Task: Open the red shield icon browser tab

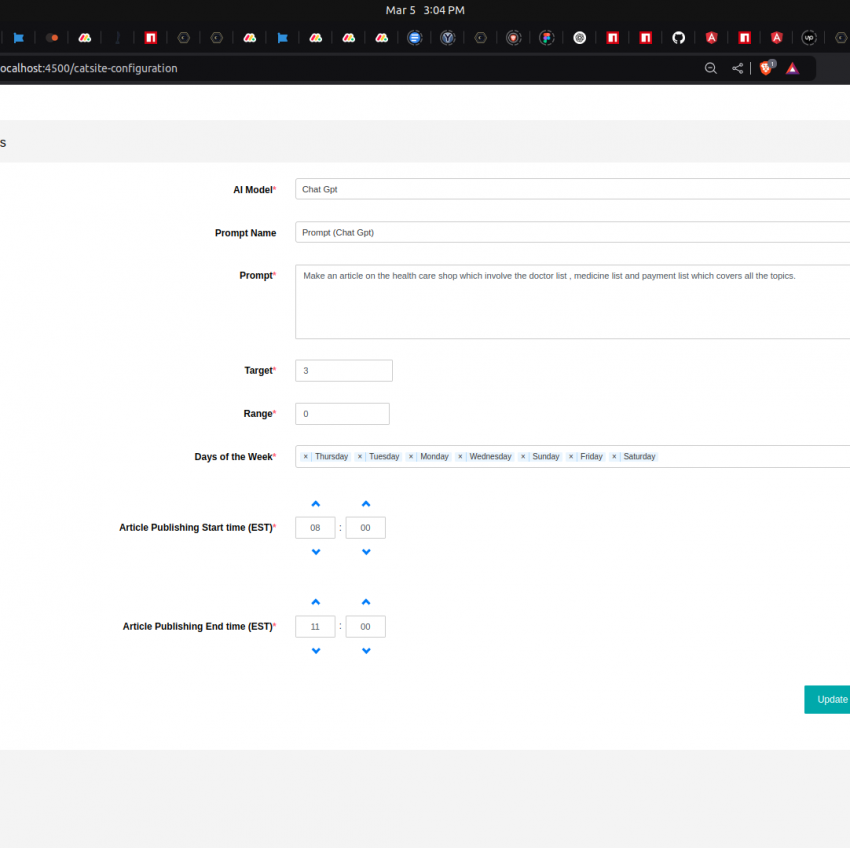Action: pyautogui.click(x=513, y=37)
